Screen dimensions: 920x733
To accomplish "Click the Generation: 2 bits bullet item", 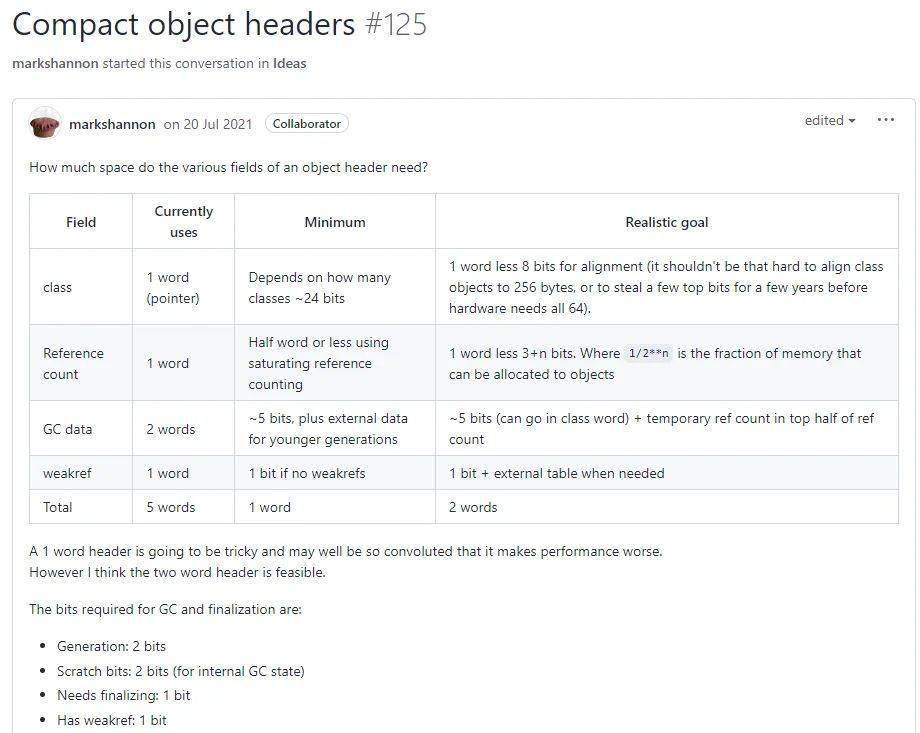I will [111, 646].
